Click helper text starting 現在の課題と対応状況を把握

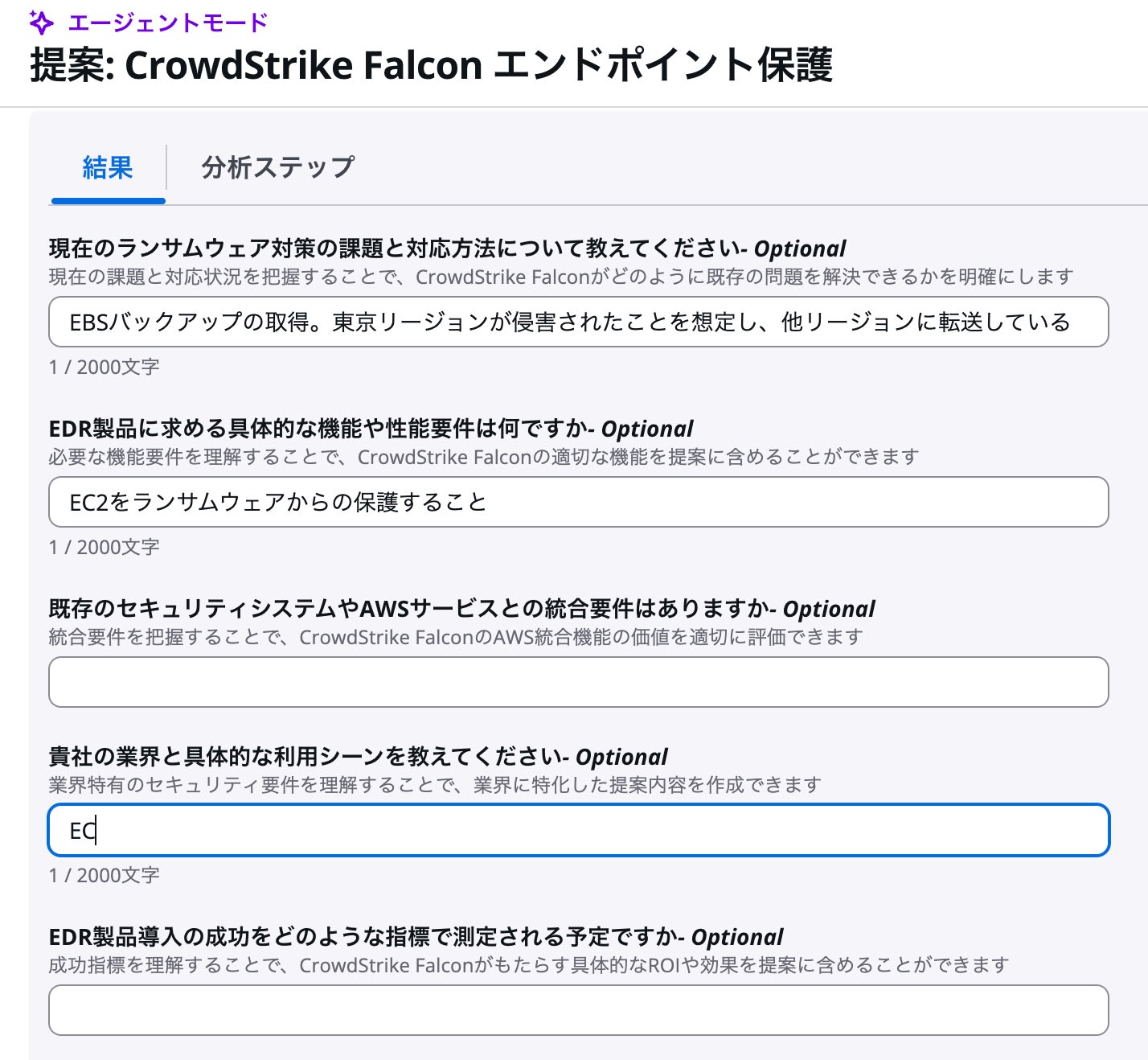pos(560,277)
